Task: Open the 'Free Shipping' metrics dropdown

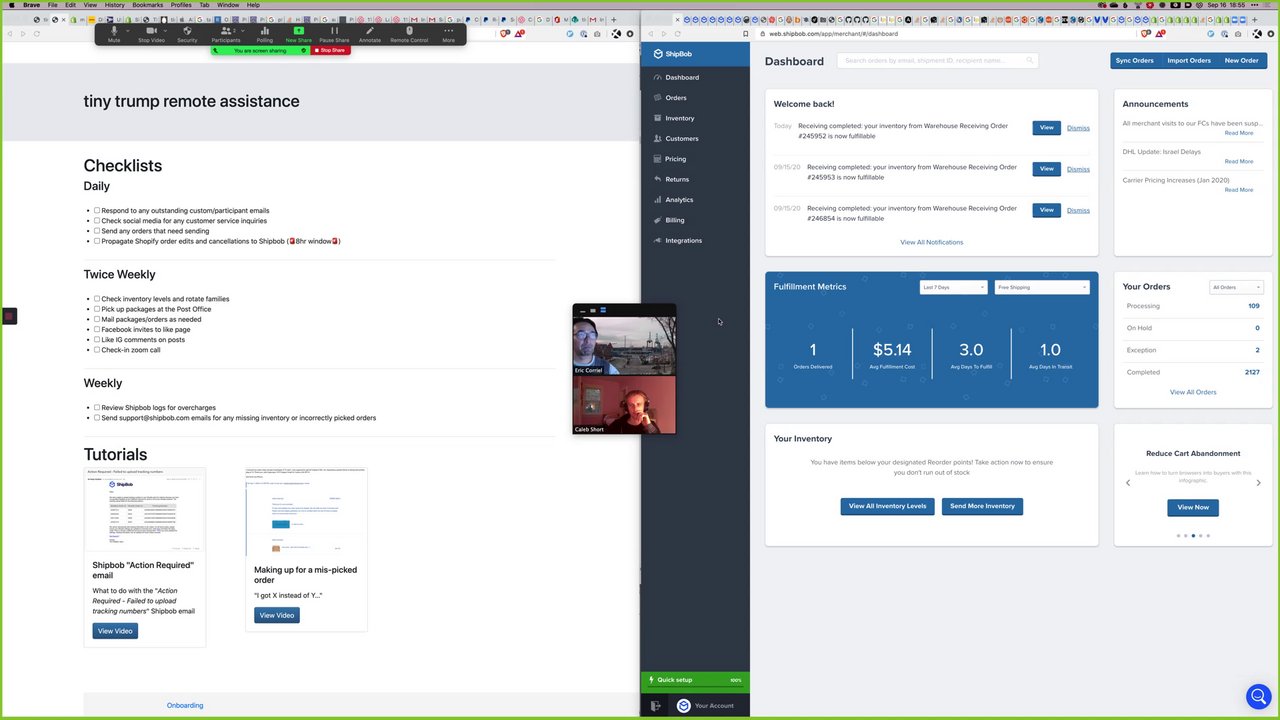Action: click(1042, 287)
